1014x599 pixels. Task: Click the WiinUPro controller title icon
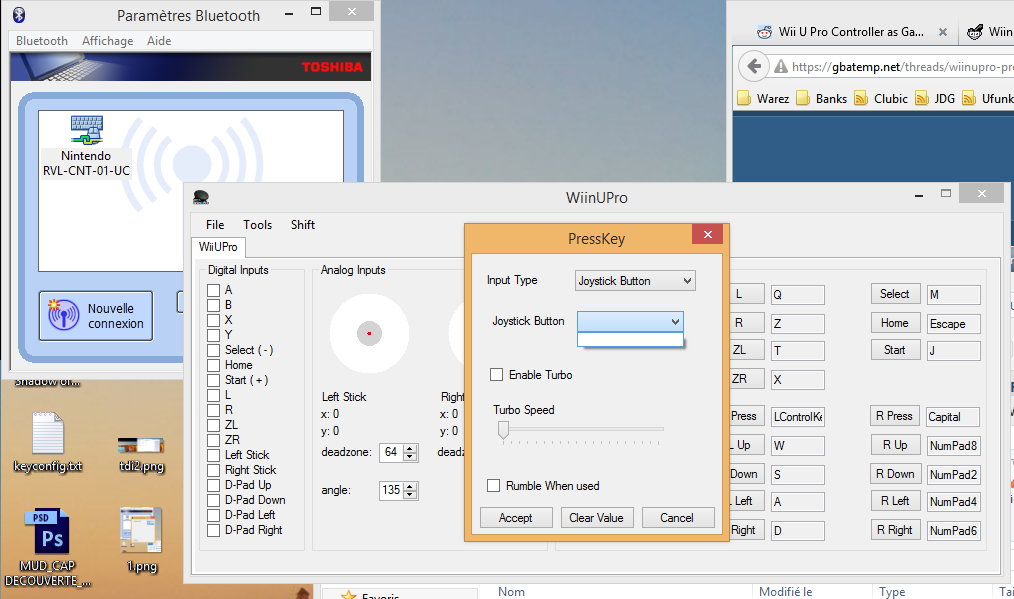click(x=201, y=197)
